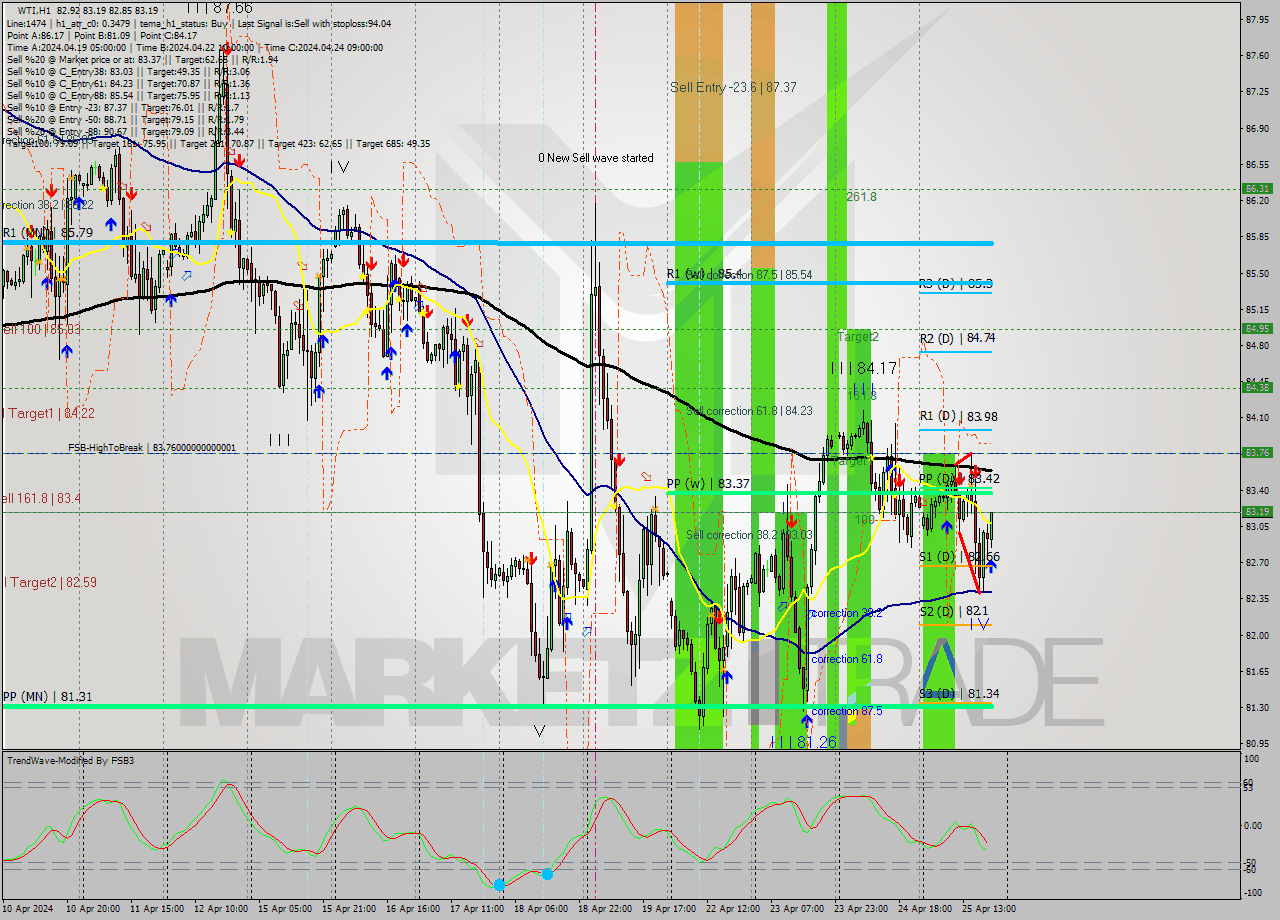Click the '10 Apr 2024' time axis label
Viewport: 1280px width, 920px height.
click(x=28, y=909)
